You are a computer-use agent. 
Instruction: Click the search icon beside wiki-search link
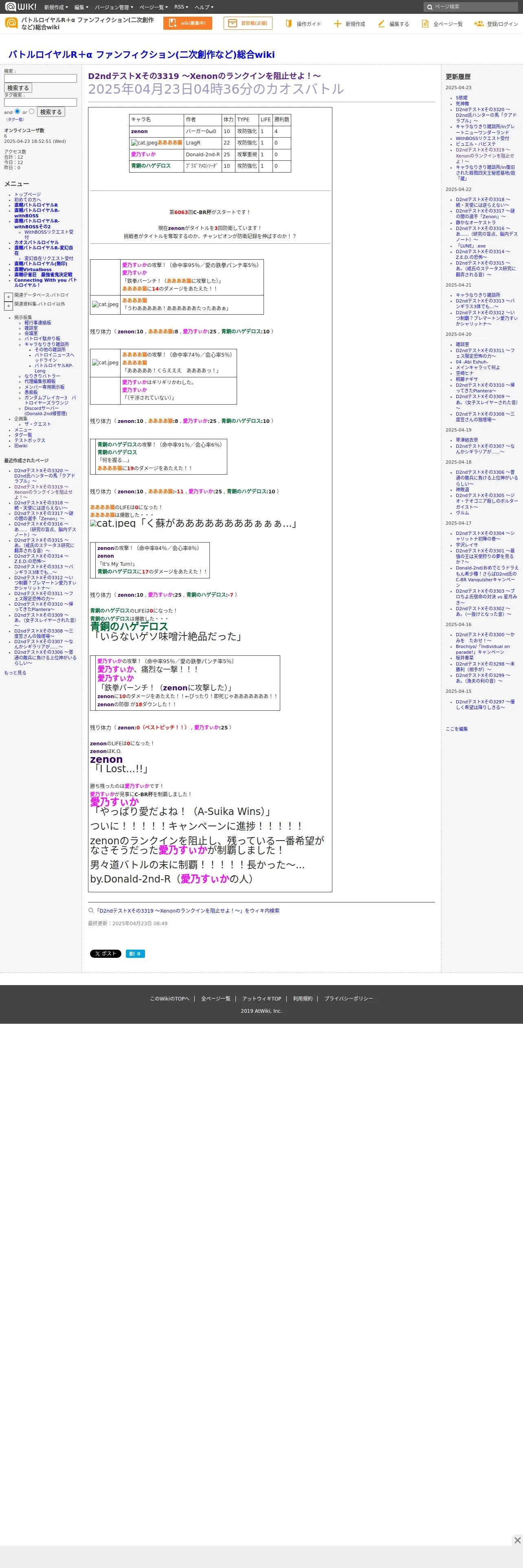(91, 911)
